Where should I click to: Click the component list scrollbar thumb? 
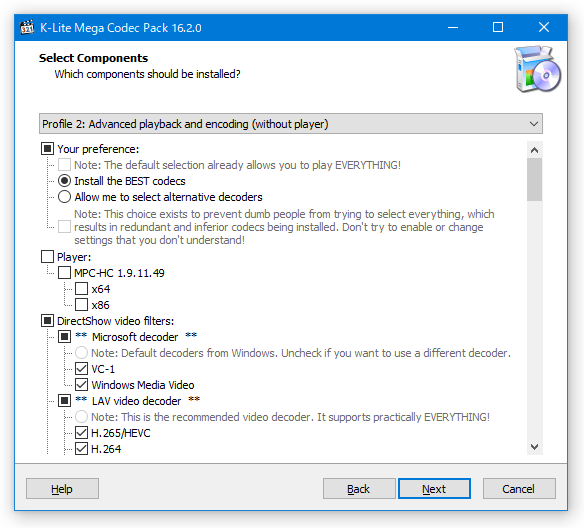(x=534, y=179)
